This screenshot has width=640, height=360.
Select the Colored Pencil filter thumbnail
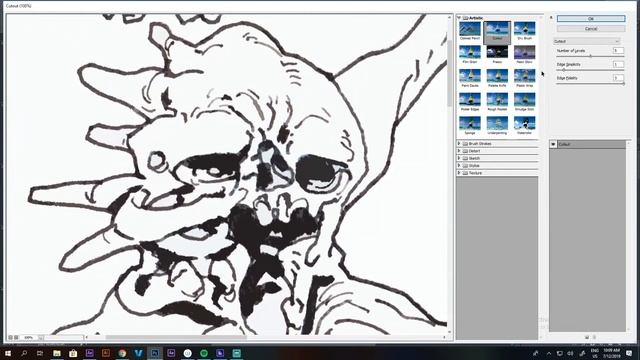click(470, 29)
